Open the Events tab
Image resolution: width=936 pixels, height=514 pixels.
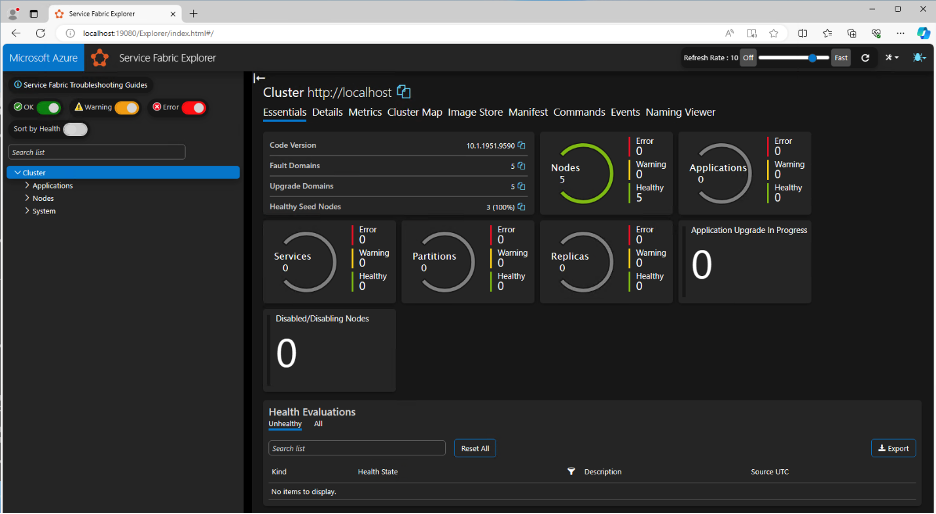625,112
